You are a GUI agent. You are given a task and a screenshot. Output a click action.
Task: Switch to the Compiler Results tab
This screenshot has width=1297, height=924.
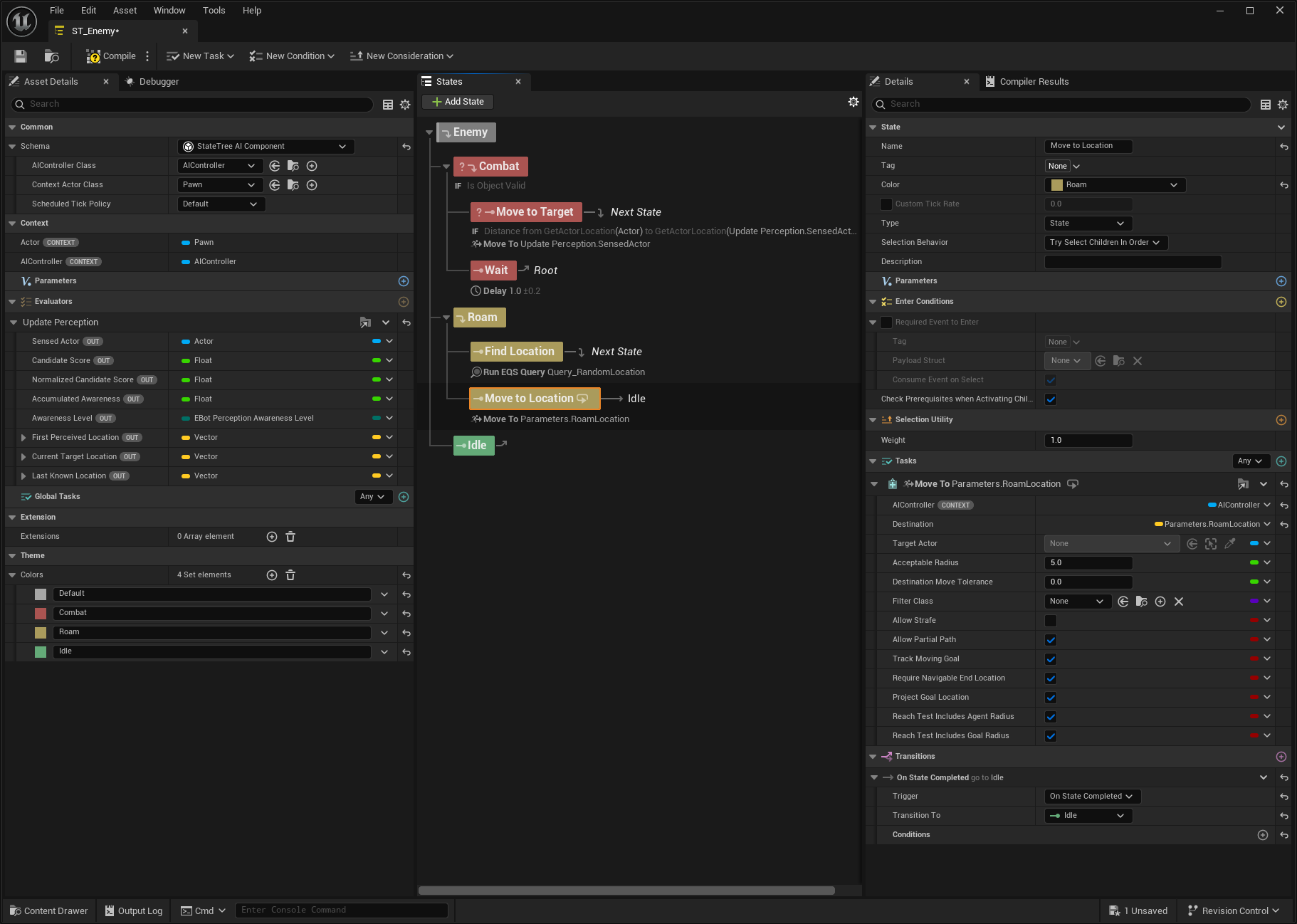pos(1033,82)
